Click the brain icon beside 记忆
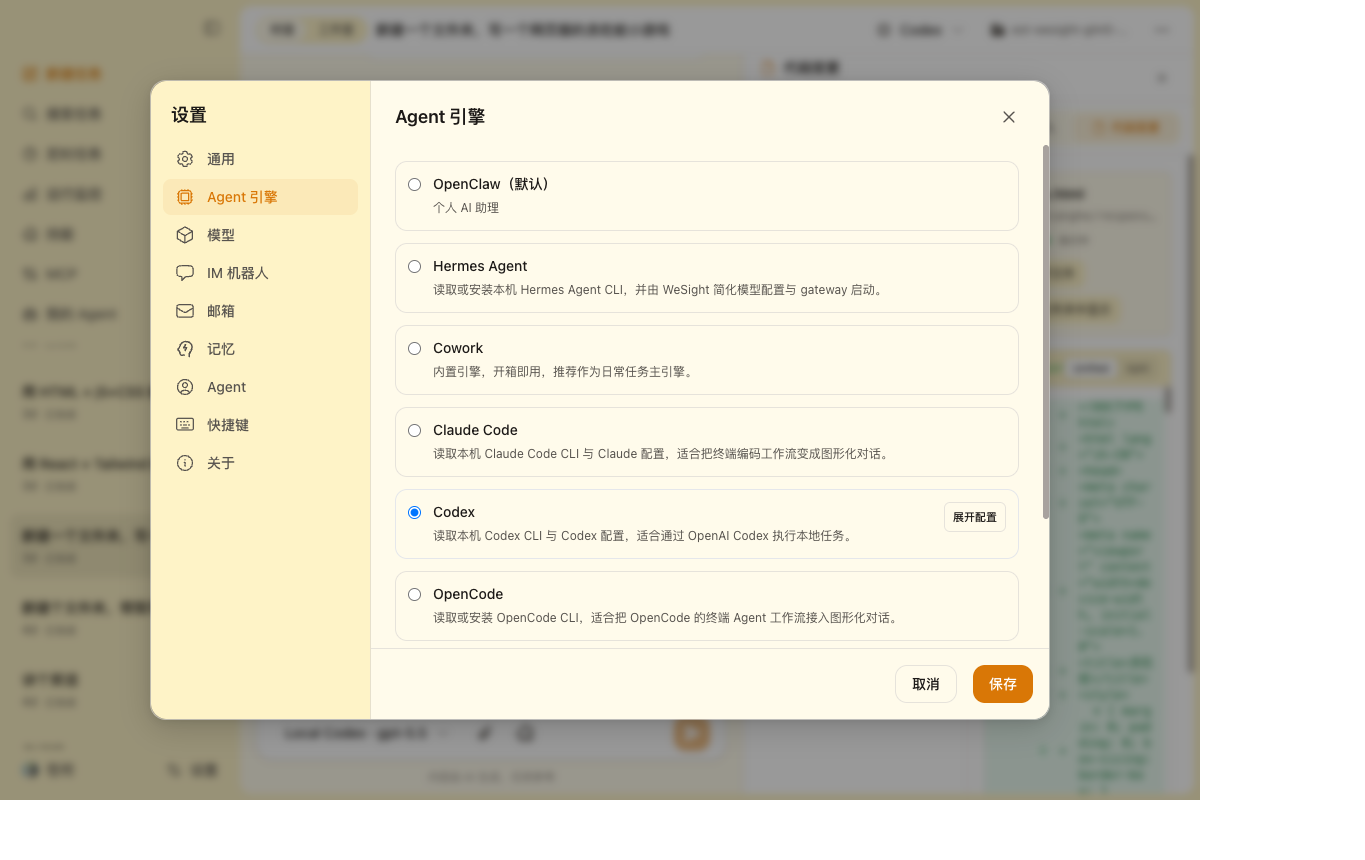Viewport: 1365px width, 860px height. tap(185, 349)
